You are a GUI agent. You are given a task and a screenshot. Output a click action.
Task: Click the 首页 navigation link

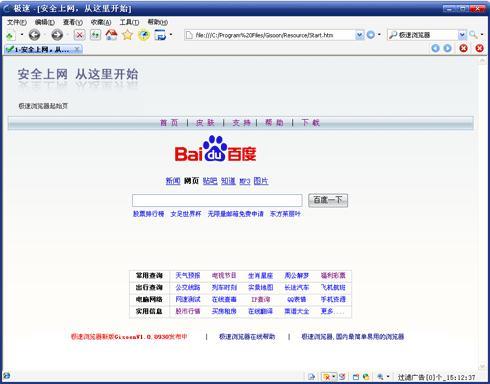pyautogui.click(x=169, y=123)
